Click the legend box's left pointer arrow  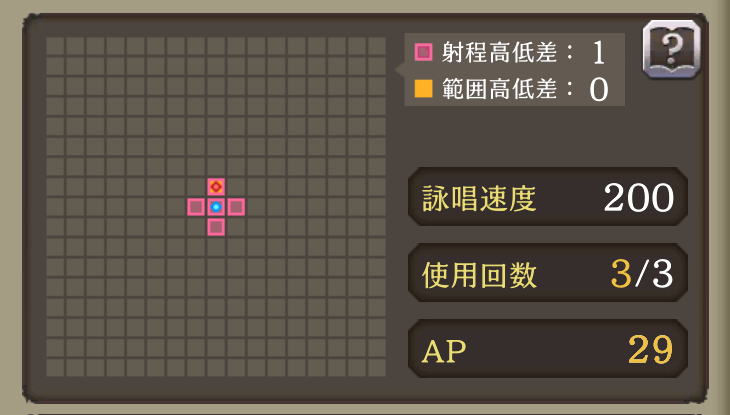[400, 69]
